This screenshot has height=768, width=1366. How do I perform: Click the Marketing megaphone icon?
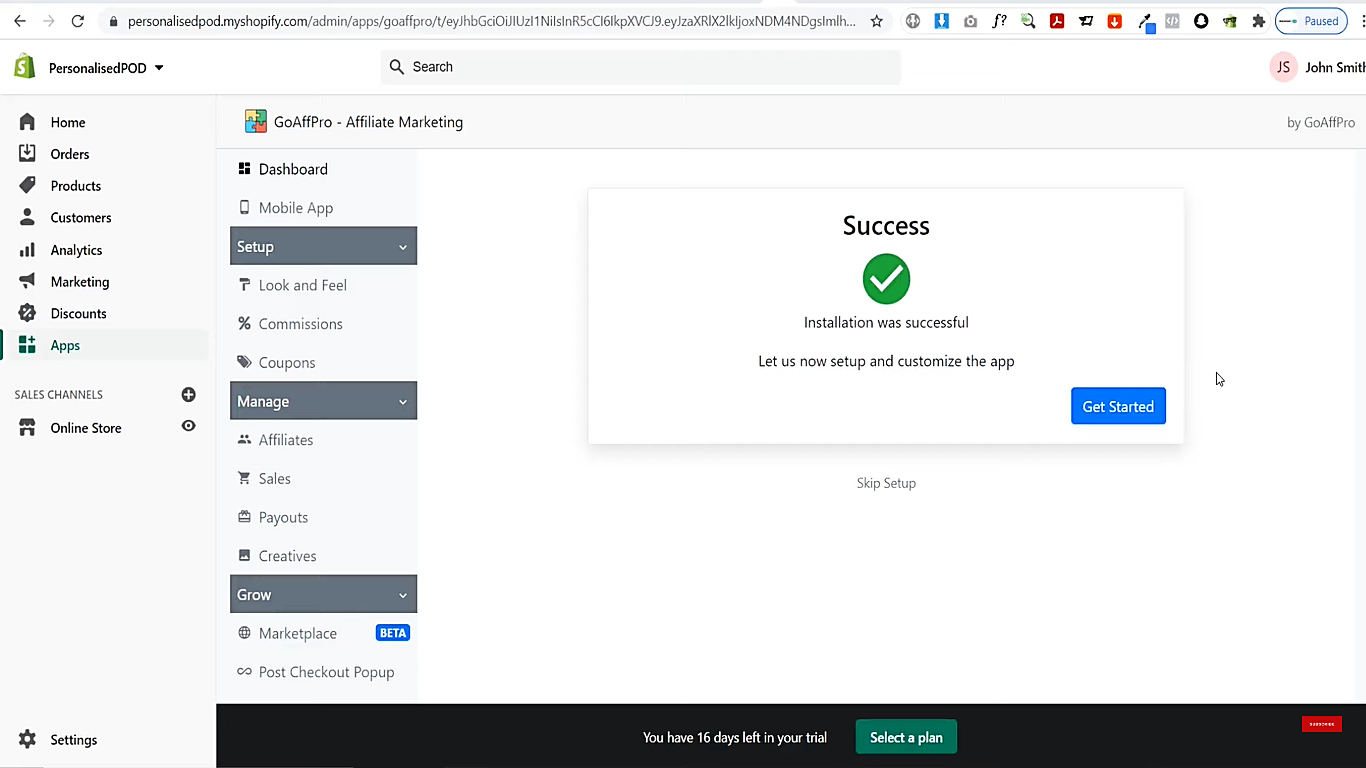pyautogui.click(x=27, y=282)
